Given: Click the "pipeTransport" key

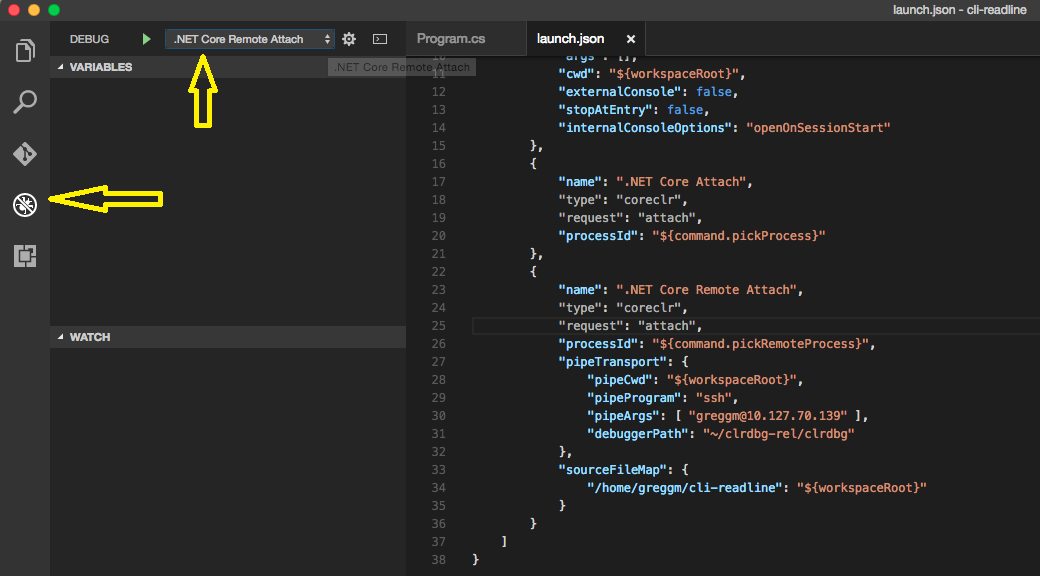Looking at the screenshot, I should click(x=613, y=362).
